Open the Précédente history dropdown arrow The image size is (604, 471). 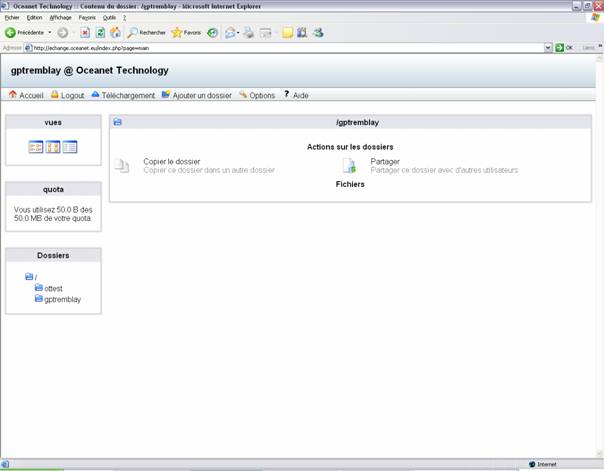coord(50,33)
